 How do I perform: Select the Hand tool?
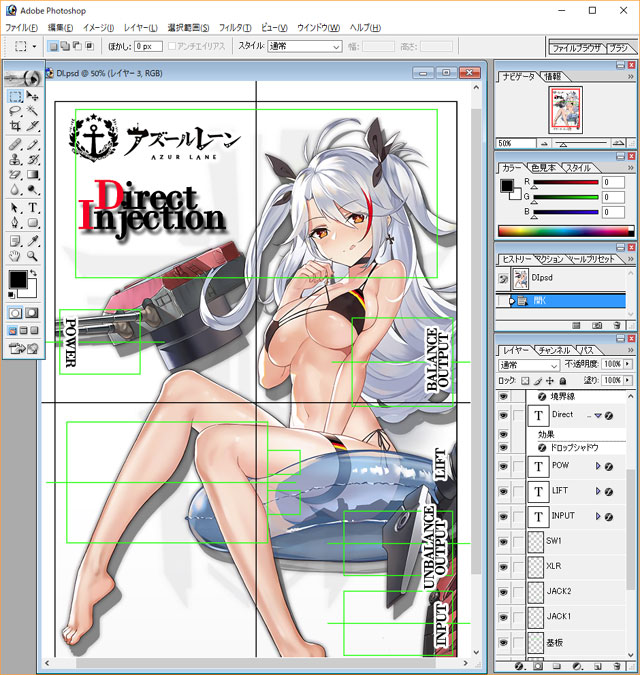pyautogui.click(x=15, y=256)
